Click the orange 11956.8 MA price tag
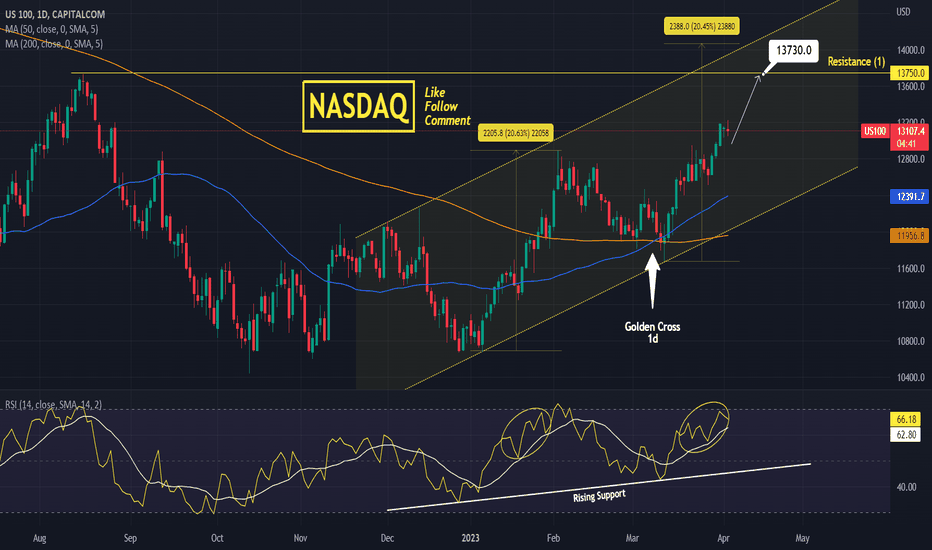932x550 pixels. point(909,236)
